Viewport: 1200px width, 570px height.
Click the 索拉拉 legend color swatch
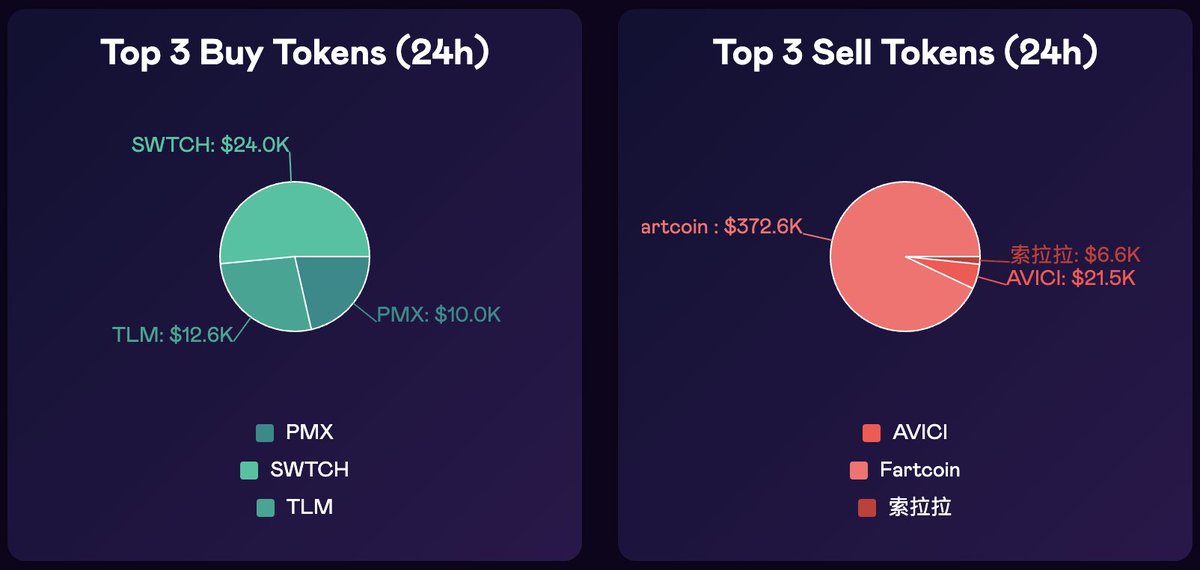(x=866, y=507)
